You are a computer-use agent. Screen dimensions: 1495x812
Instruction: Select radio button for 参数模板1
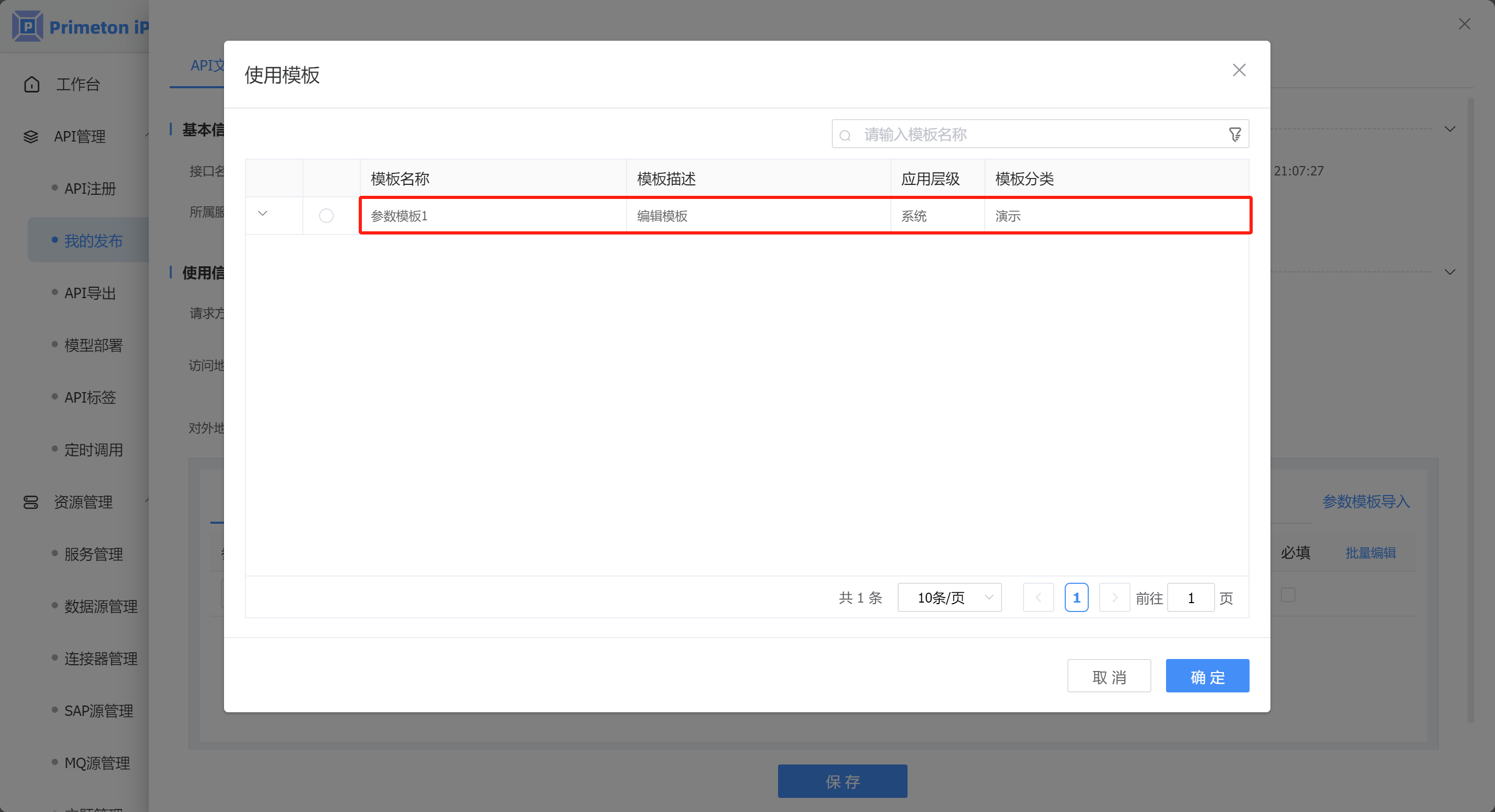[x=326, y=216]
